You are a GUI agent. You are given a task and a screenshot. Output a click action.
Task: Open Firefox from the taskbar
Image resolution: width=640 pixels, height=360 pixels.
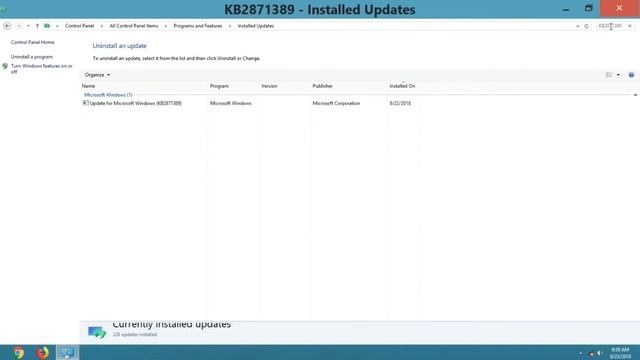pos(42,352)
